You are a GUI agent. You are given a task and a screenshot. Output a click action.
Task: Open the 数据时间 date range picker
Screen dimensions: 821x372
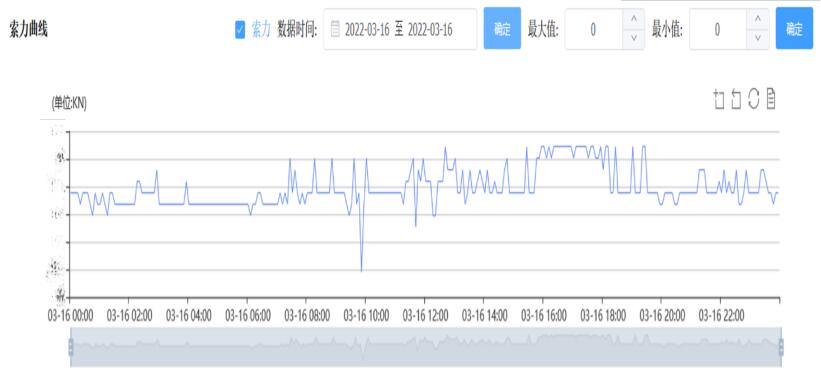click(400, 29)
